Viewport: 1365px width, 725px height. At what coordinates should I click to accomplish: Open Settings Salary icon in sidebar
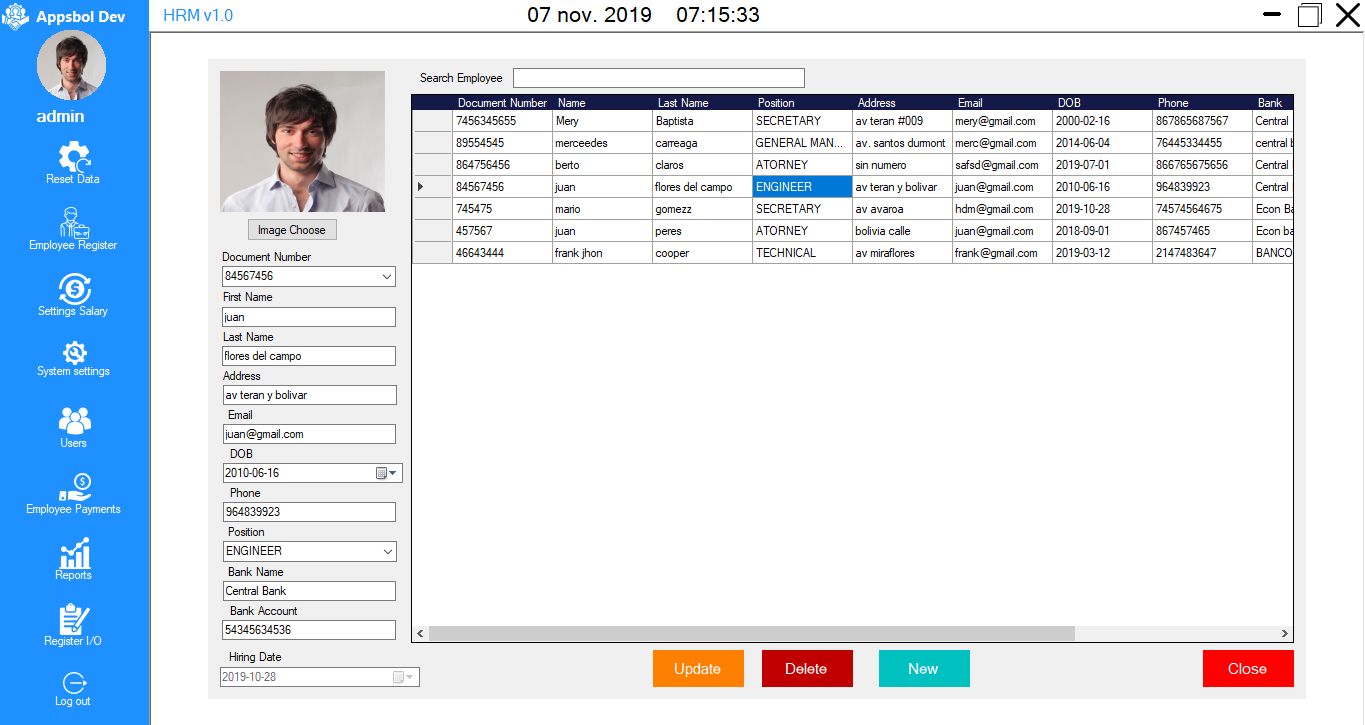click(x=74, y=288)
